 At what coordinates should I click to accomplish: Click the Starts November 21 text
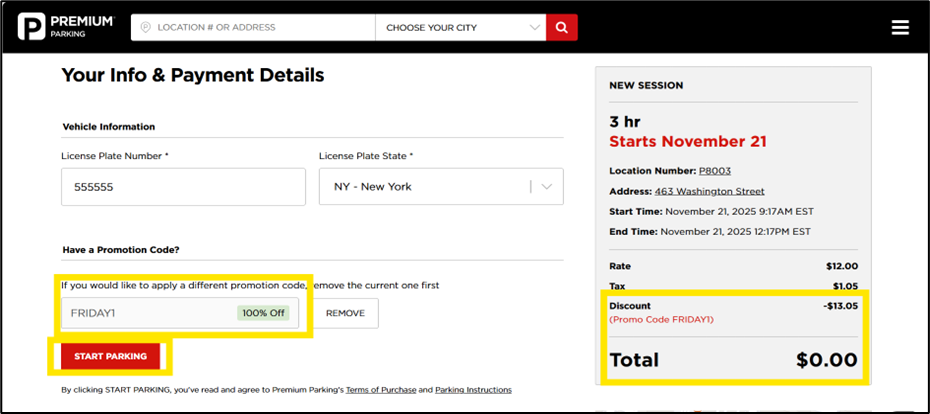[688, 142]
